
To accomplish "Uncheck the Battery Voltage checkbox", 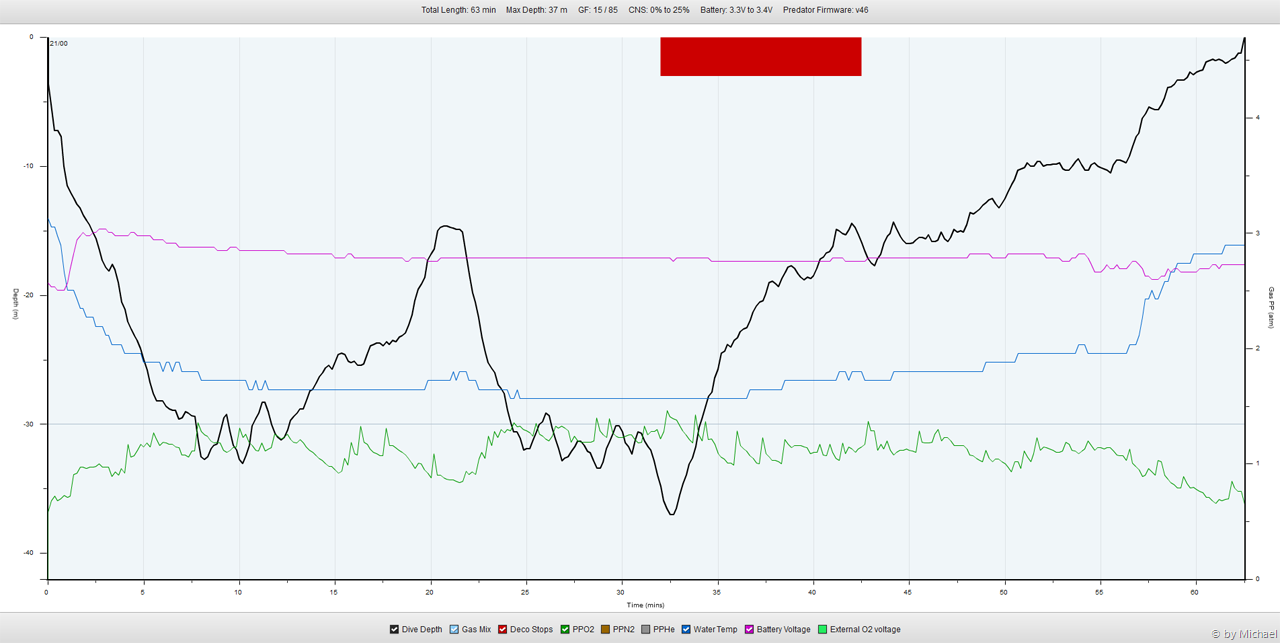I will coord(750,630).
